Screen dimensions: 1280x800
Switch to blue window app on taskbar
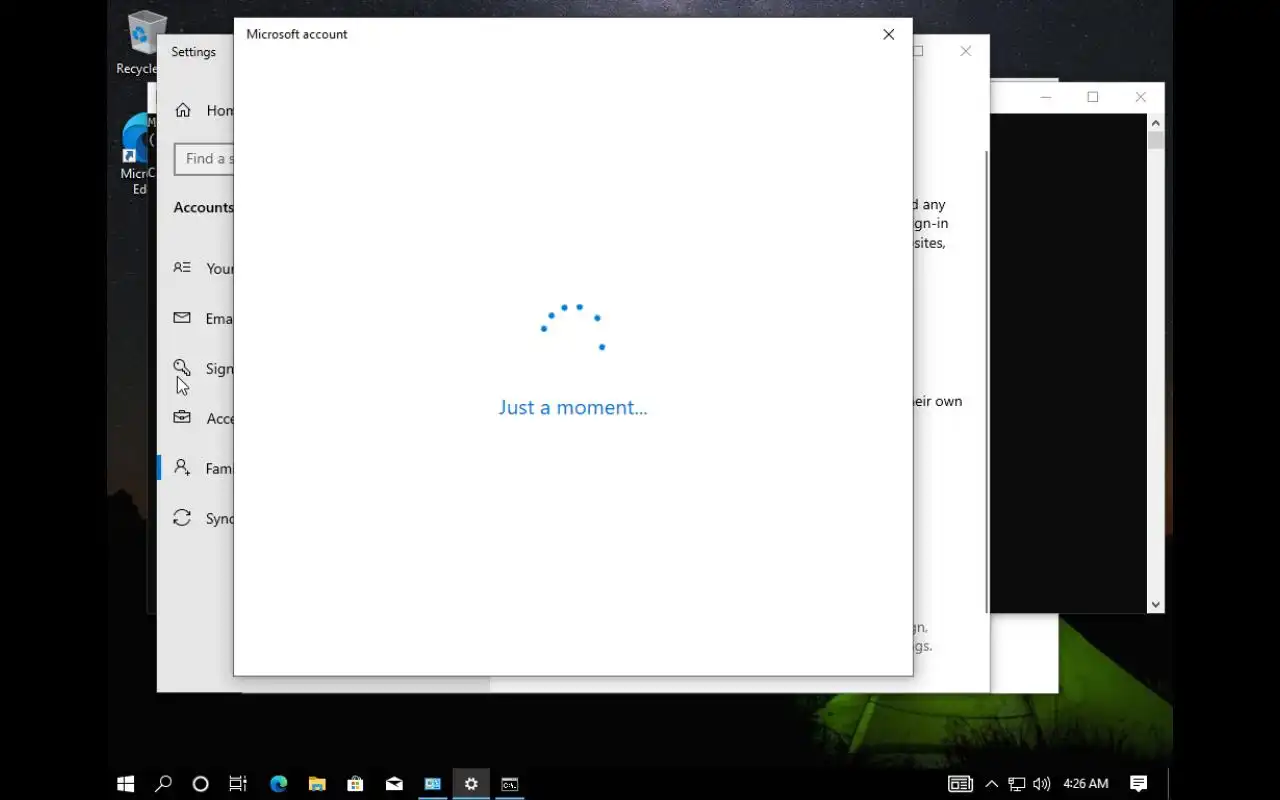coord(433,784)
